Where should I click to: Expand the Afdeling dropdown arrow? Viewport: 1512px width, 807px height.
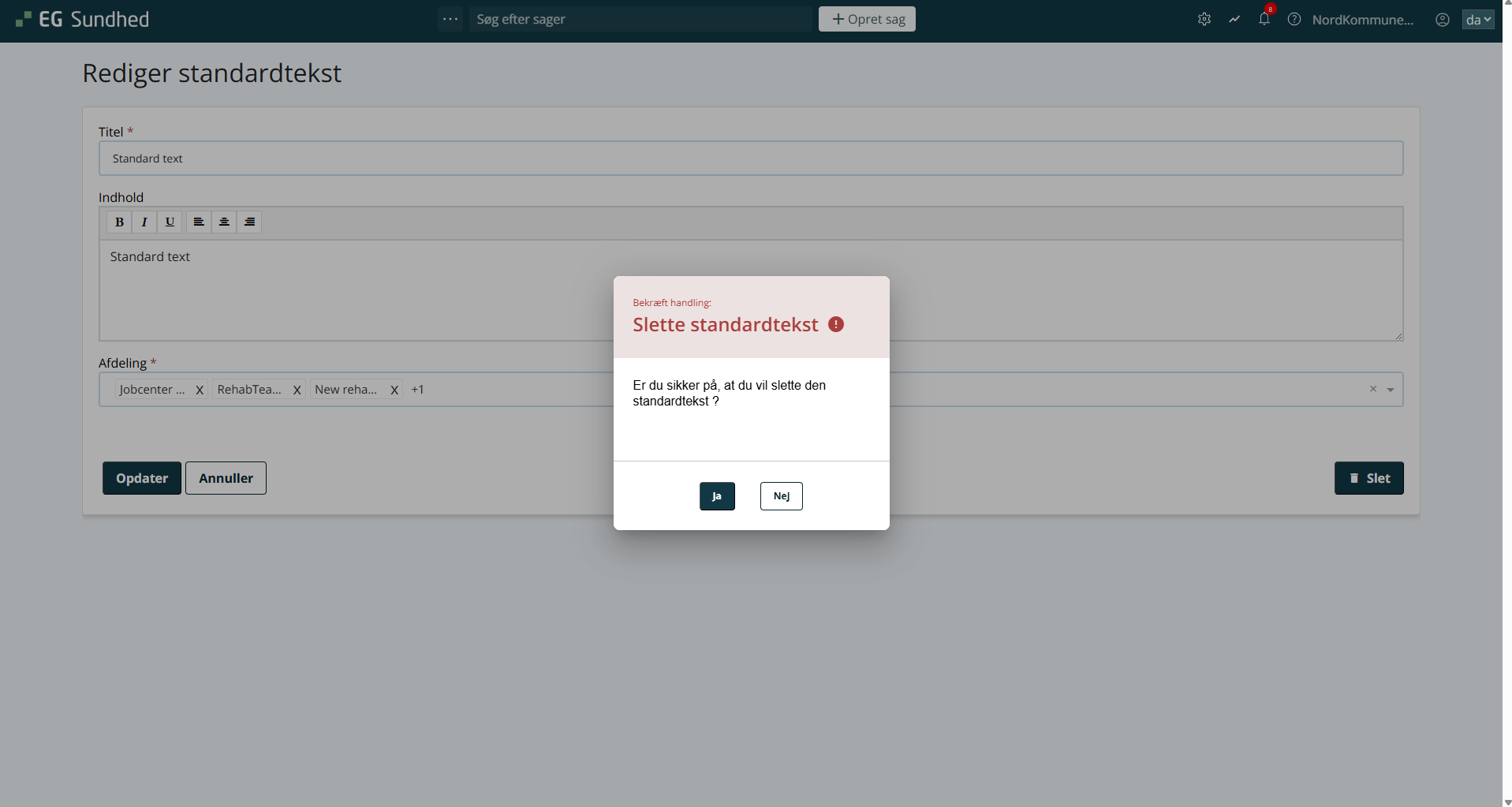click(x=1391, y=390)
